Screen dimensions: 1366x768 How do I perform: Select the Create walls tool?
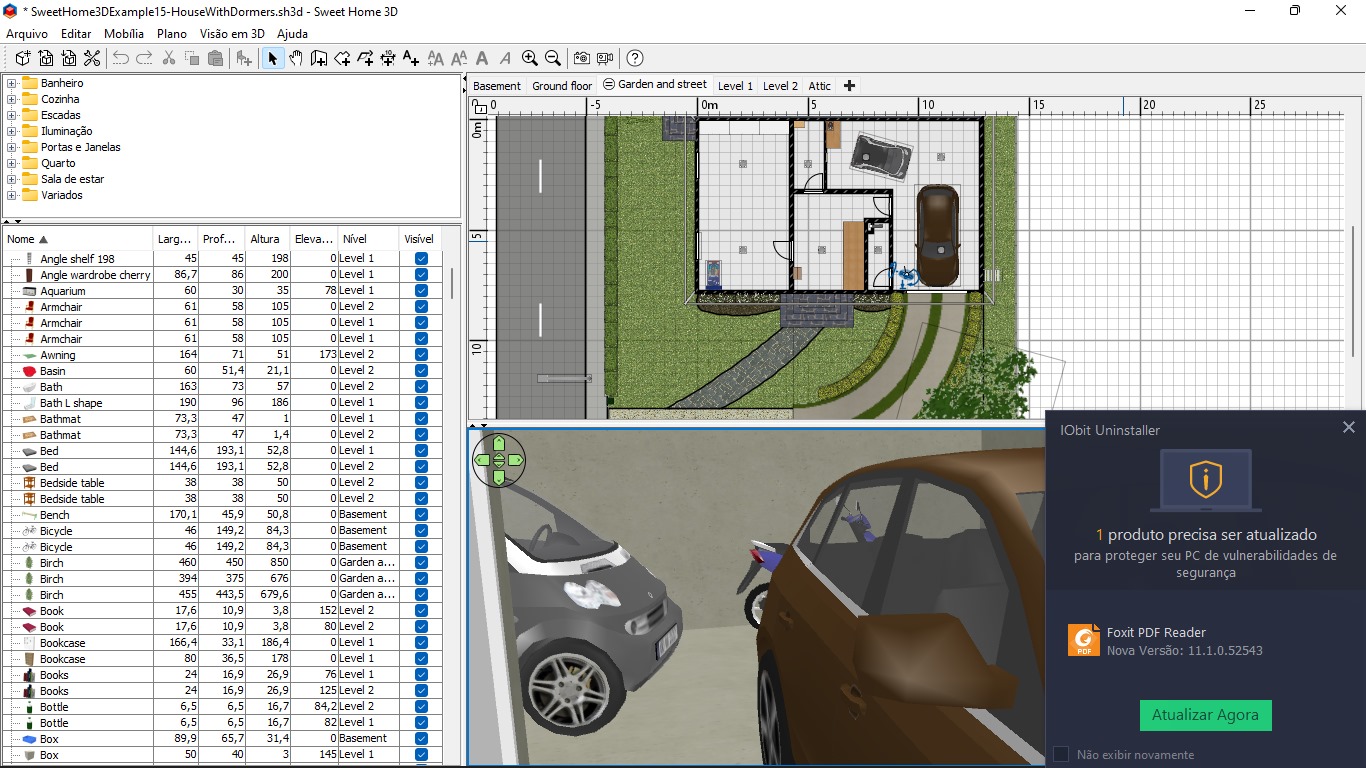[x=319, y=59]
